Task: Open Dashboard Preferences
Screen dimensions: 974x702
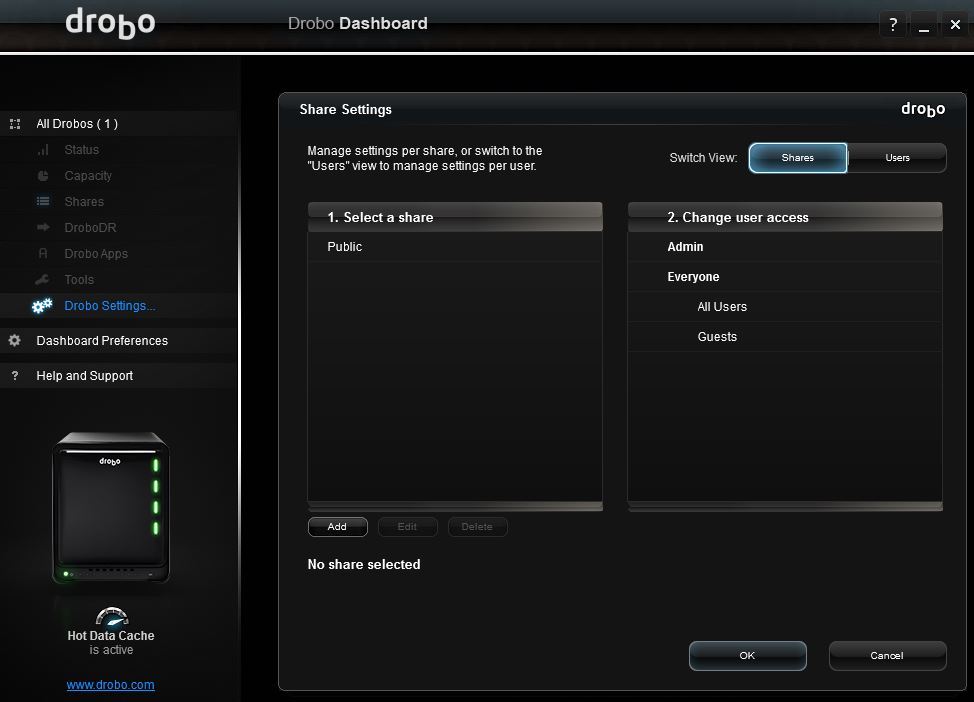Action: [x=118, y=340]
